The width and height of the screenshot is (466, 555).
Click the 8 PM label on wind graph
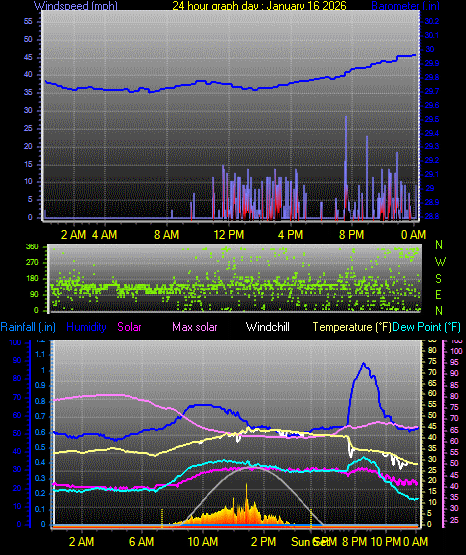tap(351, 235)
